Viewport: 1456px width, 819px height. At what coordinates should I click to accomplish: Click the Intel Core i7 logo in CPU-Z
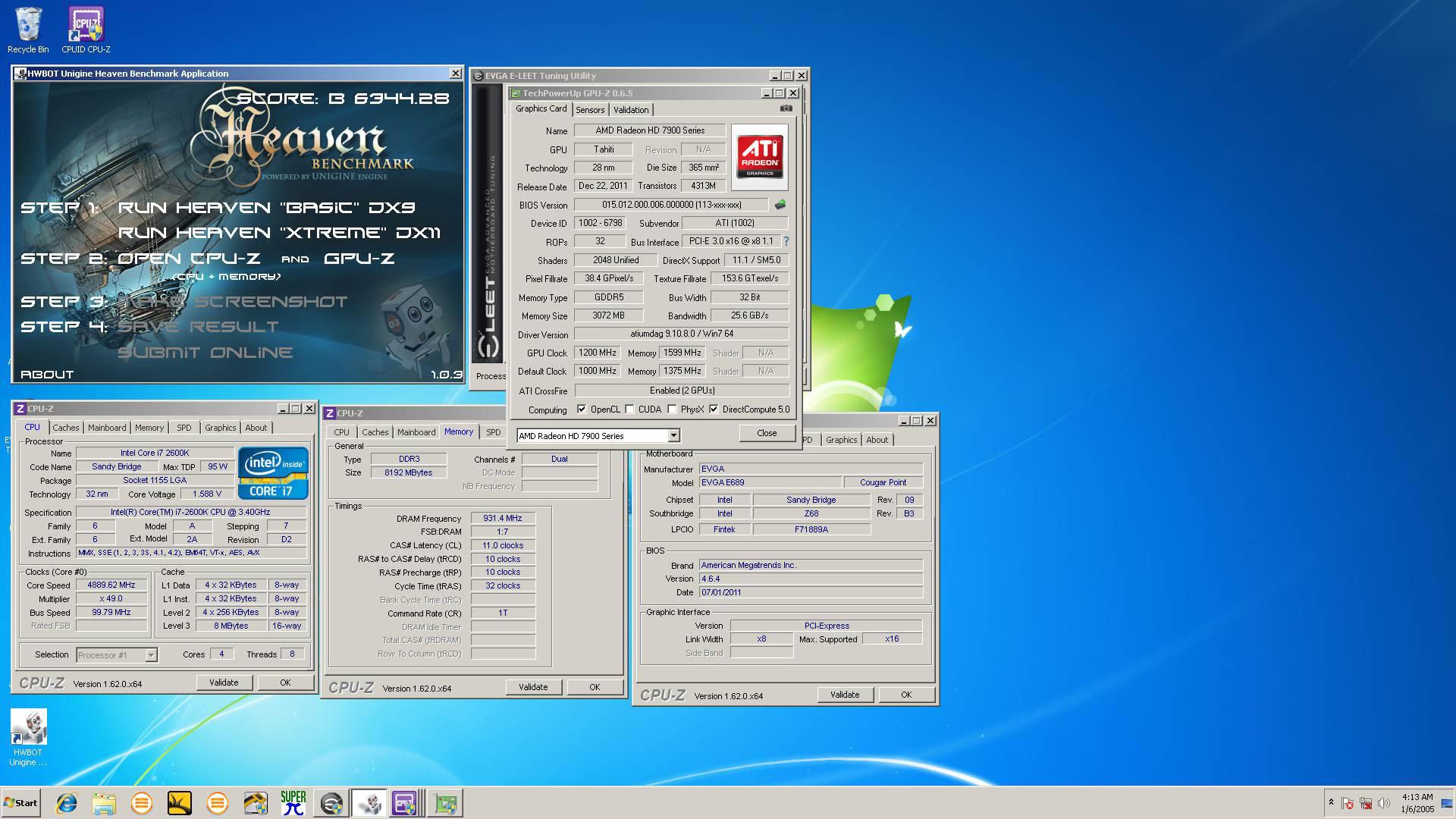(273, 473)
